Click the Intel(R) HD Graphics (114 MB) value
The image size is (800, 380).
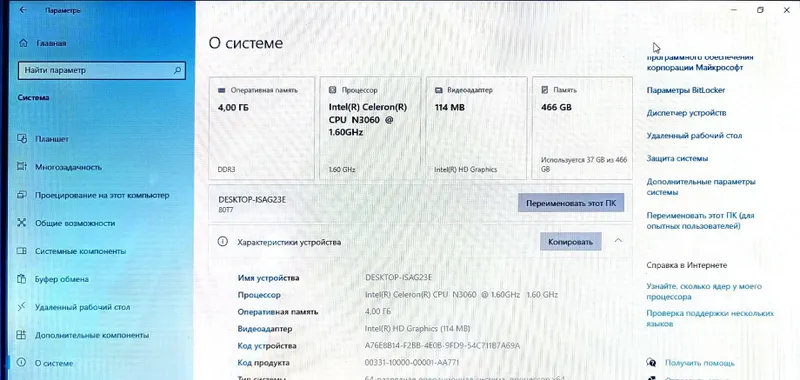point(417,328)
